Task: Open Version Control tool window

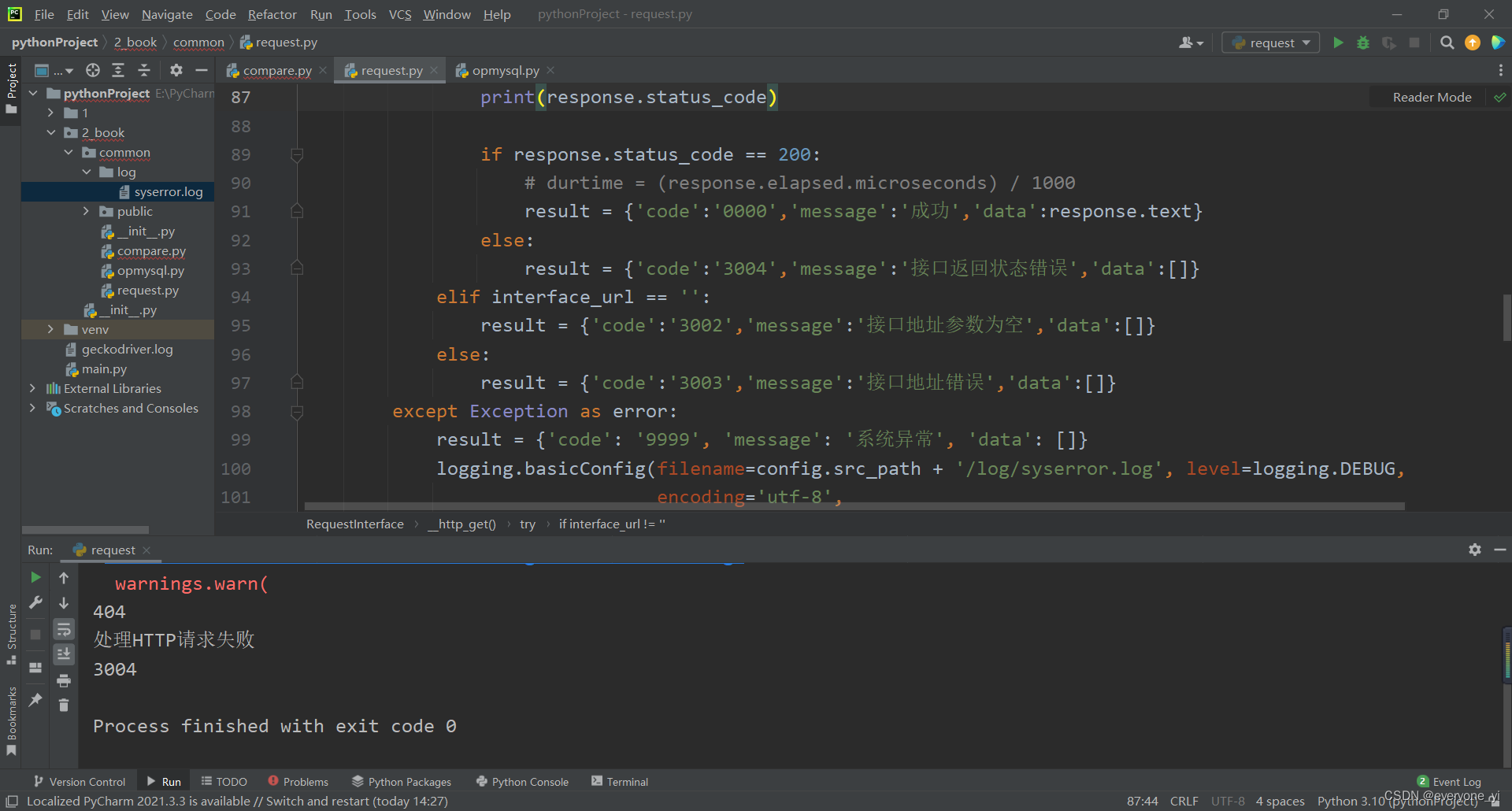Action: click(x=80, y=781)
